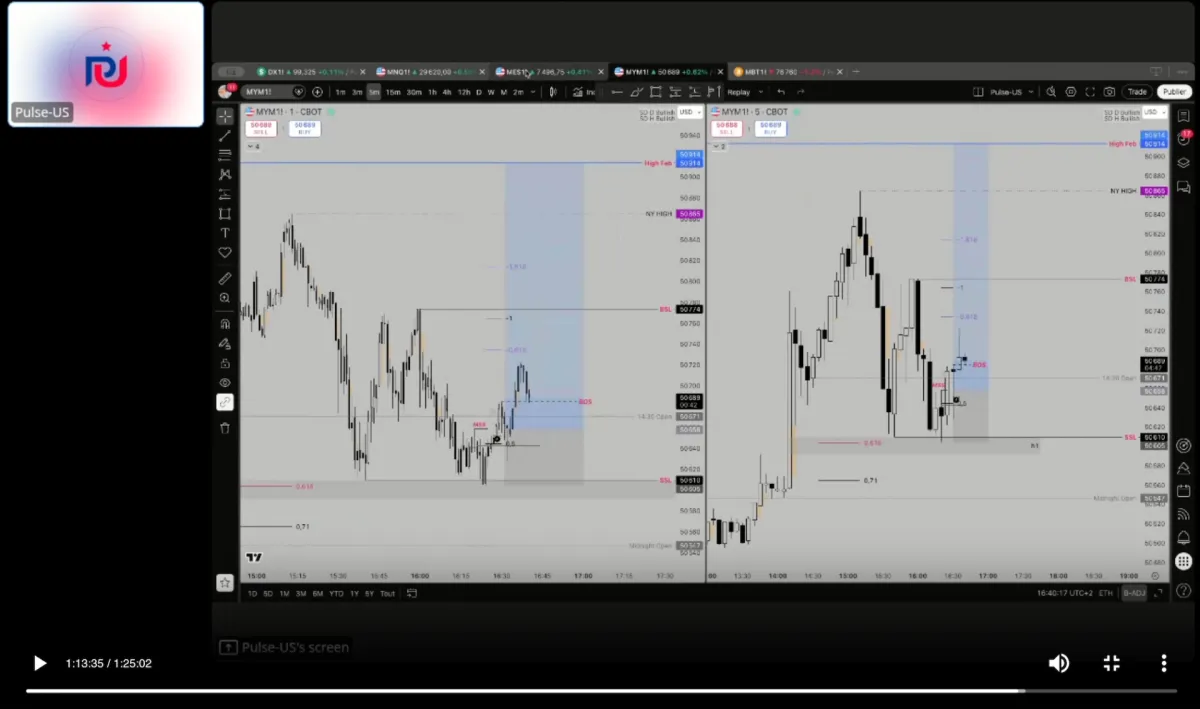Open the watchlist panel in right sidebar
Image resolution: width=1200 pixels, height=709 pixels.
[1184, 116]
